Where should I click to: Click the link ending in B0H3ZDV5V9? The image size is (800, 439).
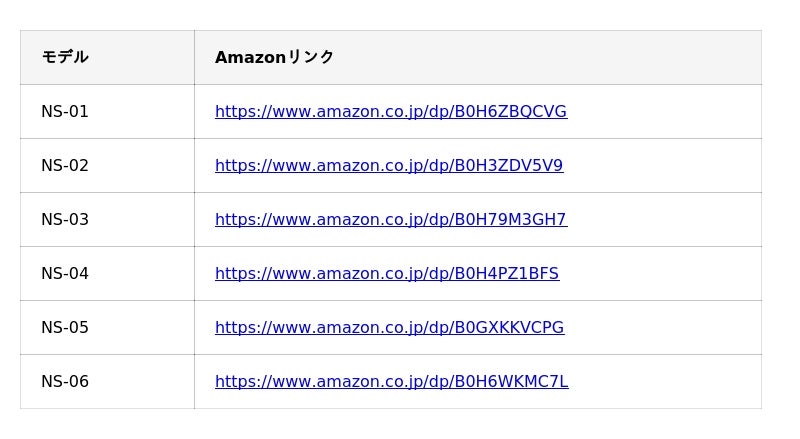pos(389,165)
